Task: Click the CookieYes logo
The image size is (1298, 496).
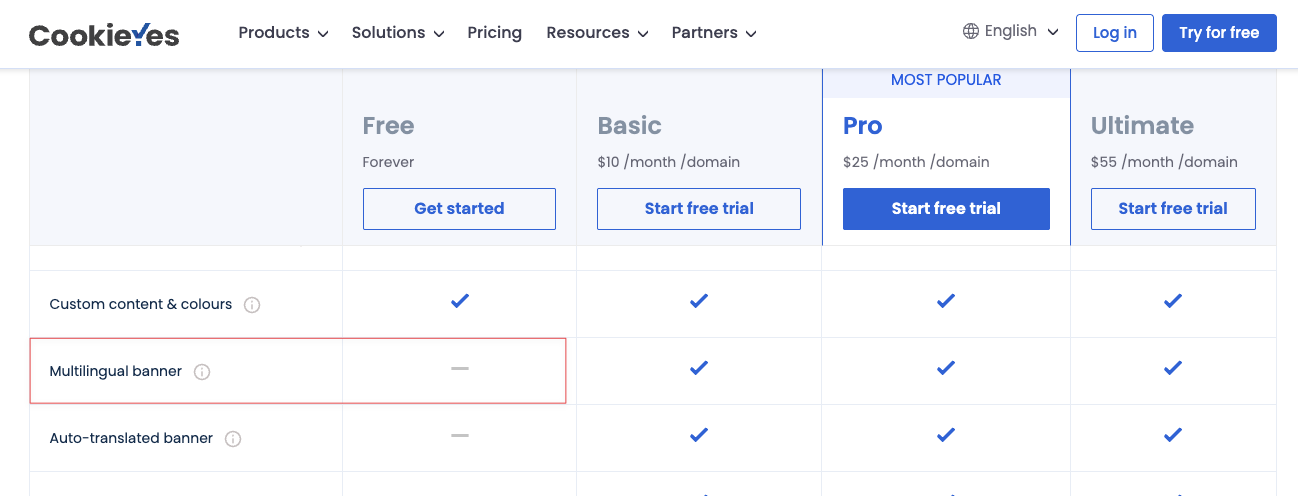Action: pos(104,35)
